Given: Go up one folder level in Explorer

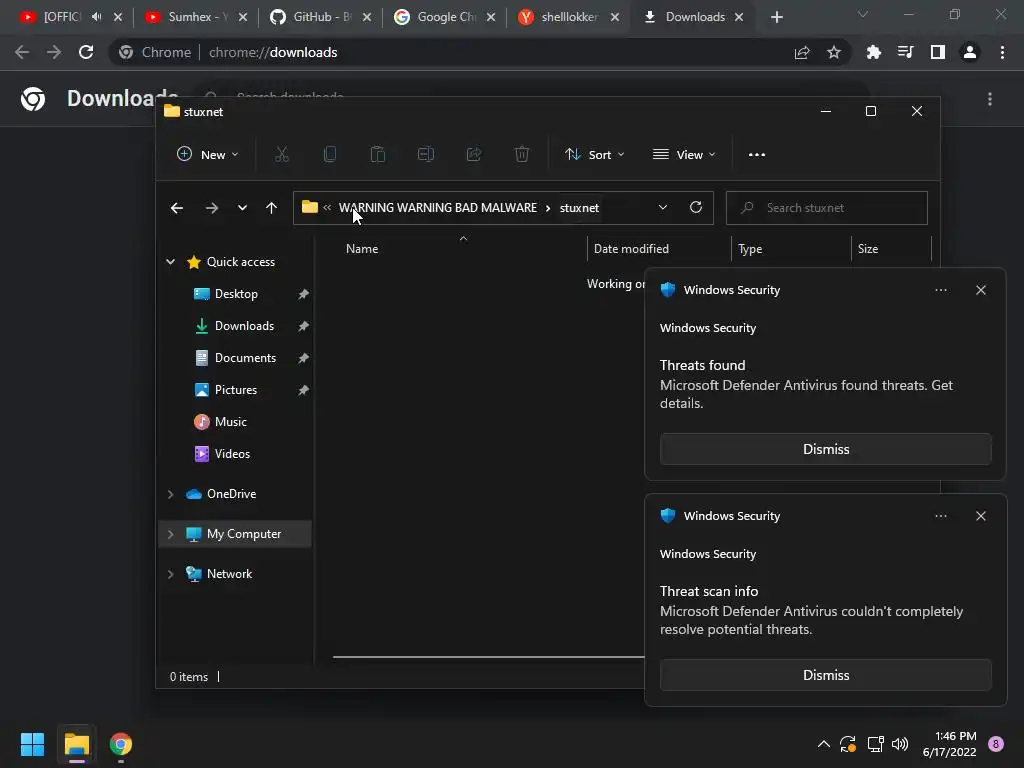Looking at the screenshot, I should coord(271,208).
